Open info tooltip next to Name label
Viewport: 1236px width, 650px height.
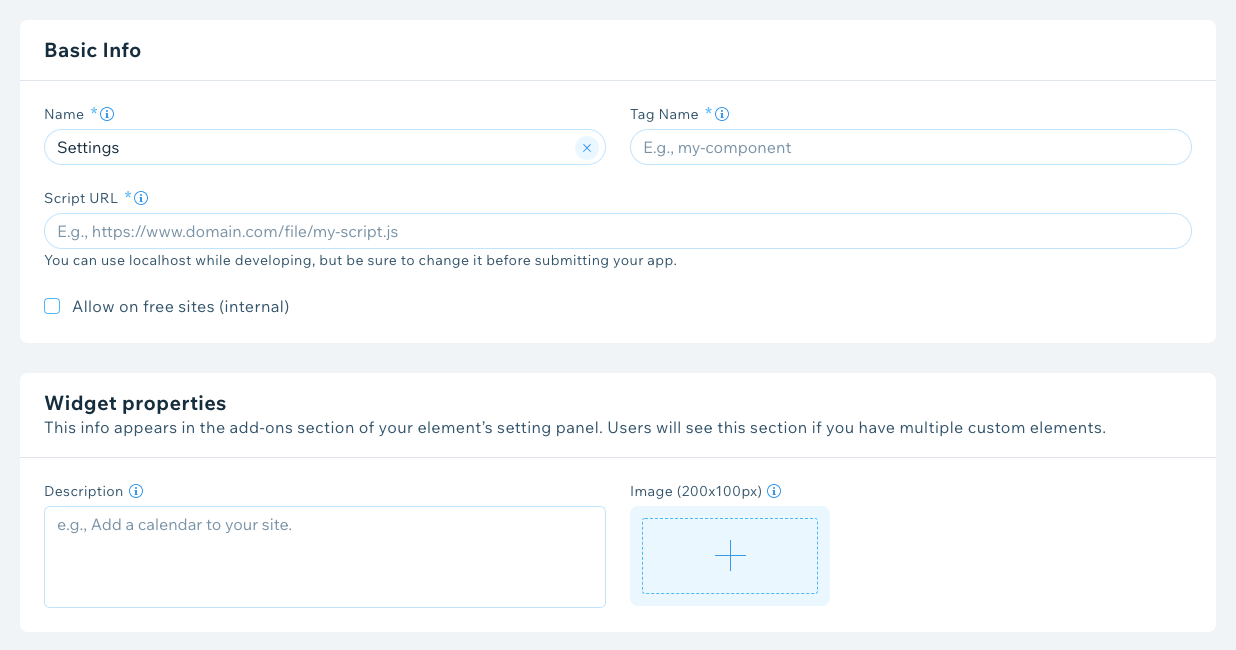pyautogui.click(x=107, y=114)
